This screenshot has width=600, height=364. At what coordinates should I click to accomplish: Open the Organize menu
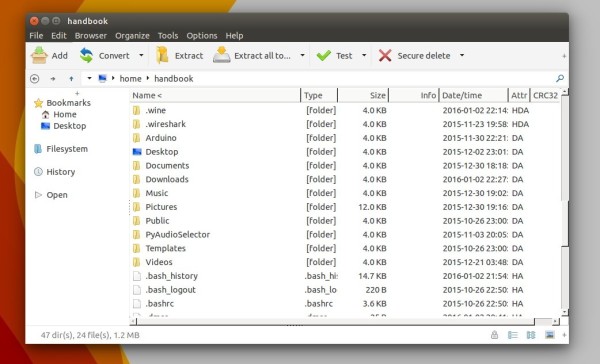132,36
